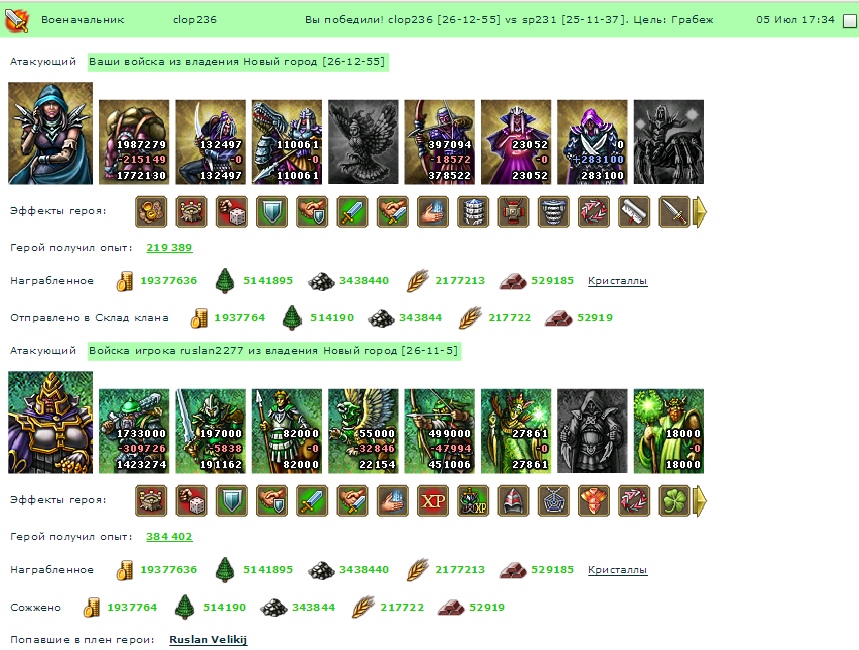Viewport: 859px width, 650px height.
Task: Select the golden-helmet knight hero portrait
Action: [x=50, y=422]
